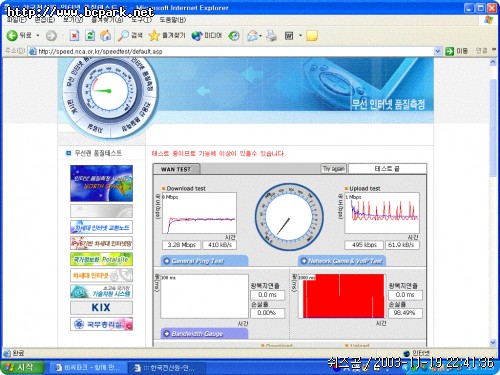Click the History clock icon

(234, 36)
